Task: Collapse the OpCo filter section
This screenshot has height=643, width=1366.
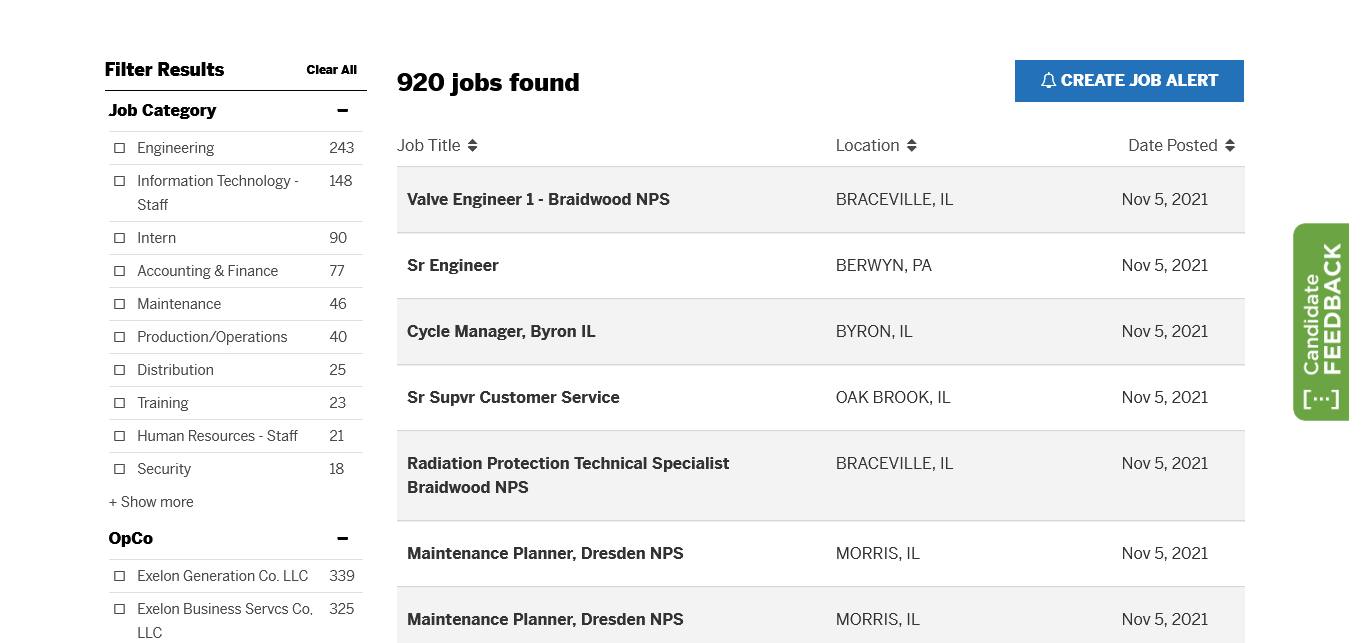Action: tap(342, 539)
